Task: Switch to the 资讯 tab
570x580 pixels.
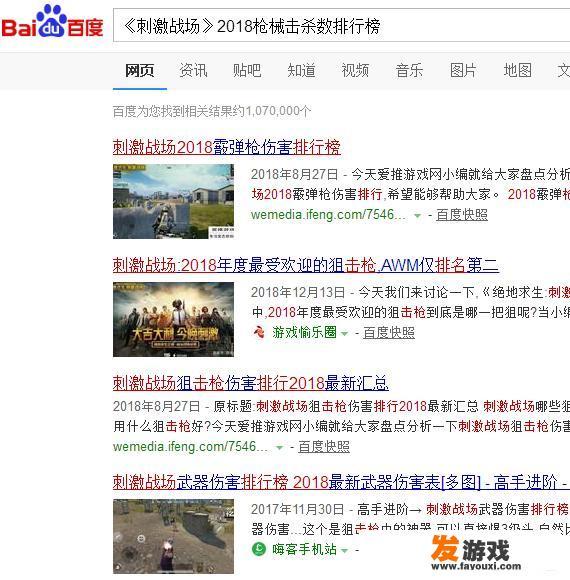Action: pos(193,70)
